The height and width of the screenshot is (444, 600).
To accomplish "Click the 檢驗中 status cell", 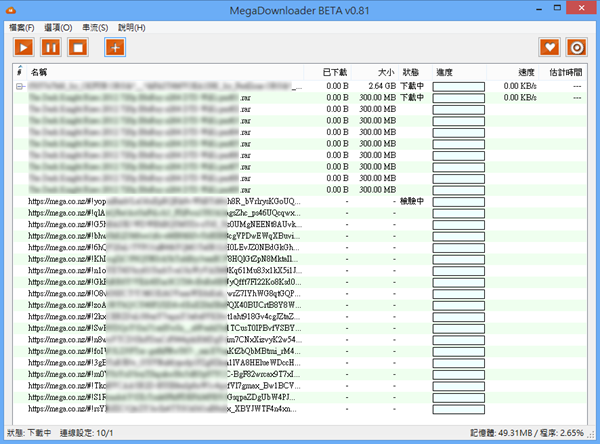I will click(x=412, y=201).
